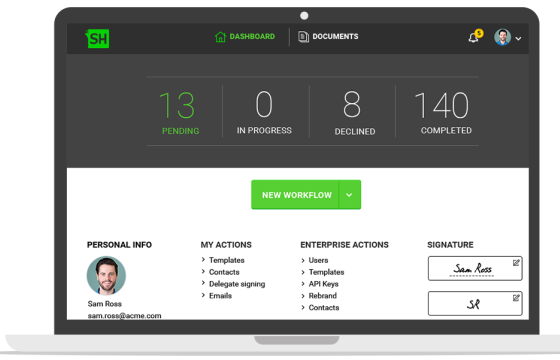This screenshot has width=560, height=360.
Task: Expand the New Workflow dropdown arrow
Action: coord(349,195)
